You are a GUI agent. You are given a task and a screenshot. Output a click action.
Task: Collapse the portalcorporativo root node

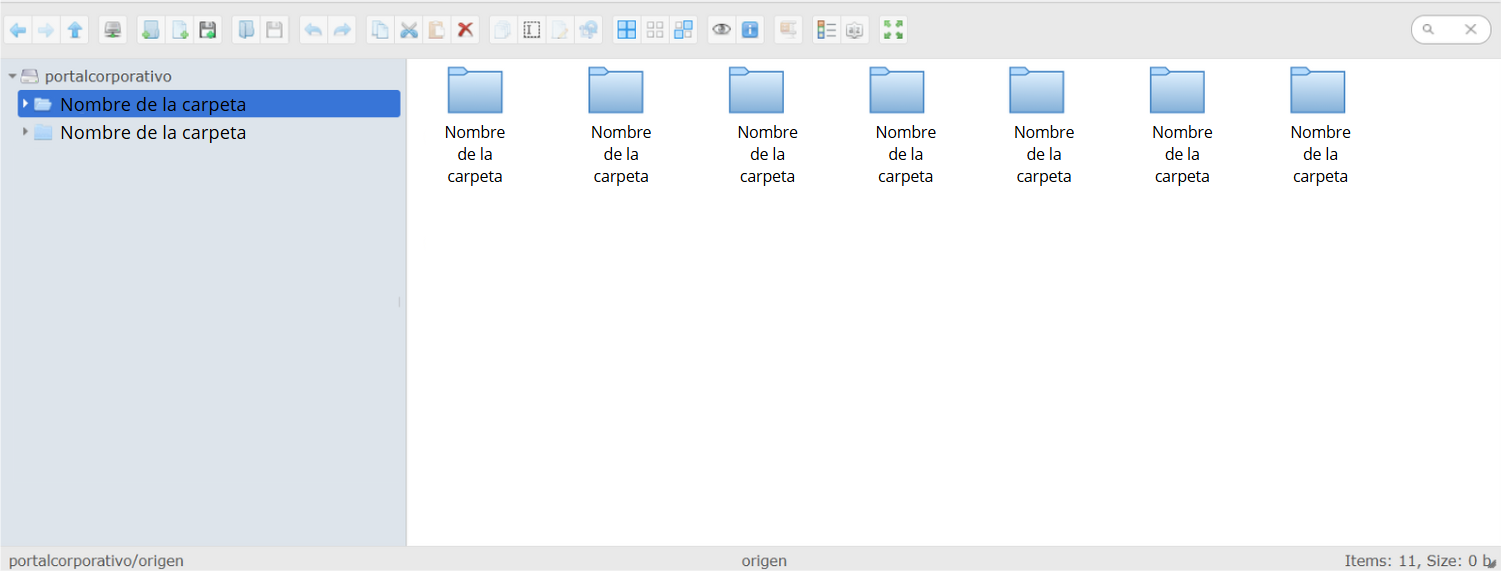pyautogui.click(x=12, y=76)
